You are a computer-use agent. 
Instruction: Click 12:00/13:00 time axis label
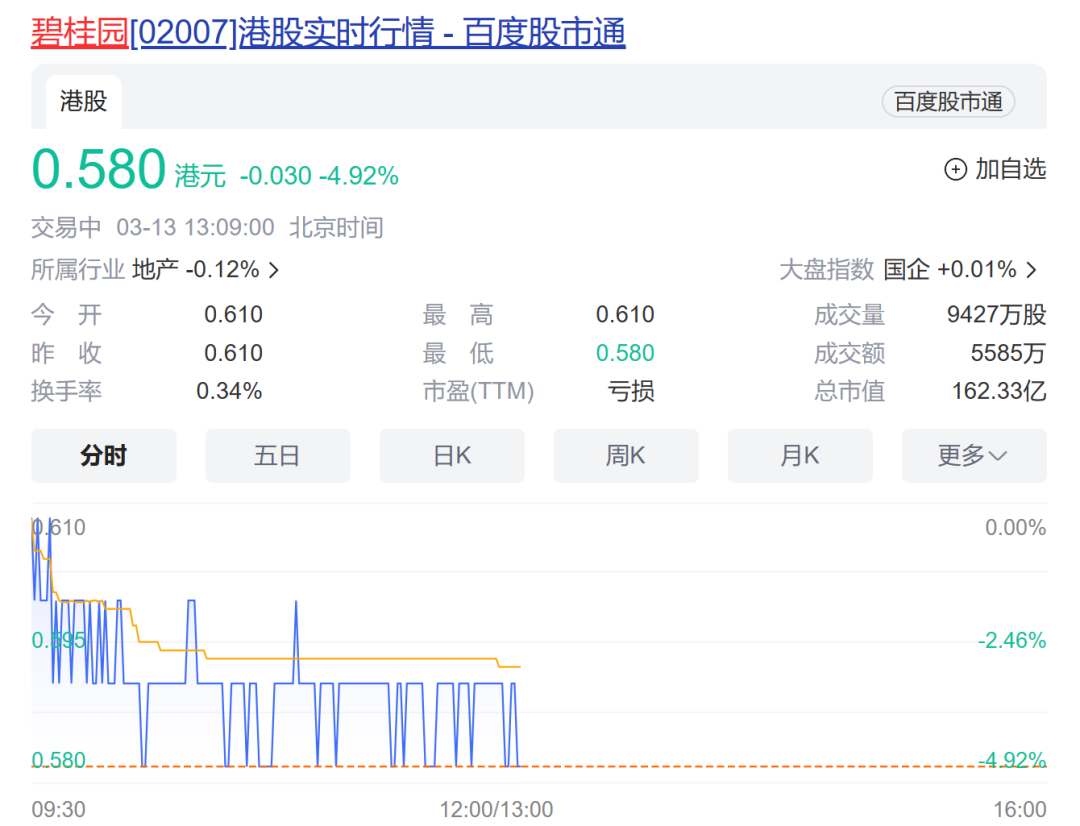[497, 809]
